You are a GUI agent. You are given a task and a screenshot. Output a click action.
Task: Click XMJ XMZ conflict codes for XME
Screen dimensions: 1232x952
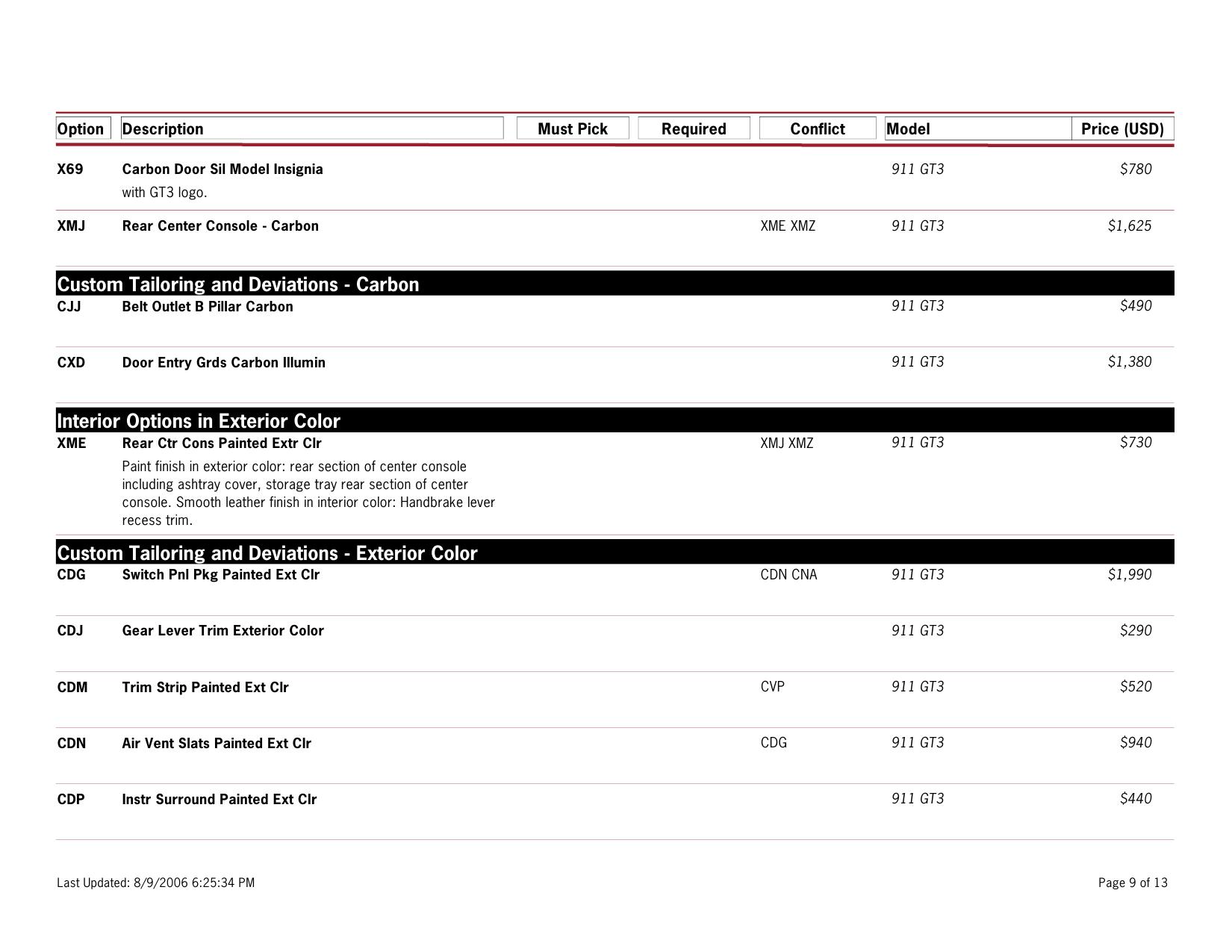[787, 444]
